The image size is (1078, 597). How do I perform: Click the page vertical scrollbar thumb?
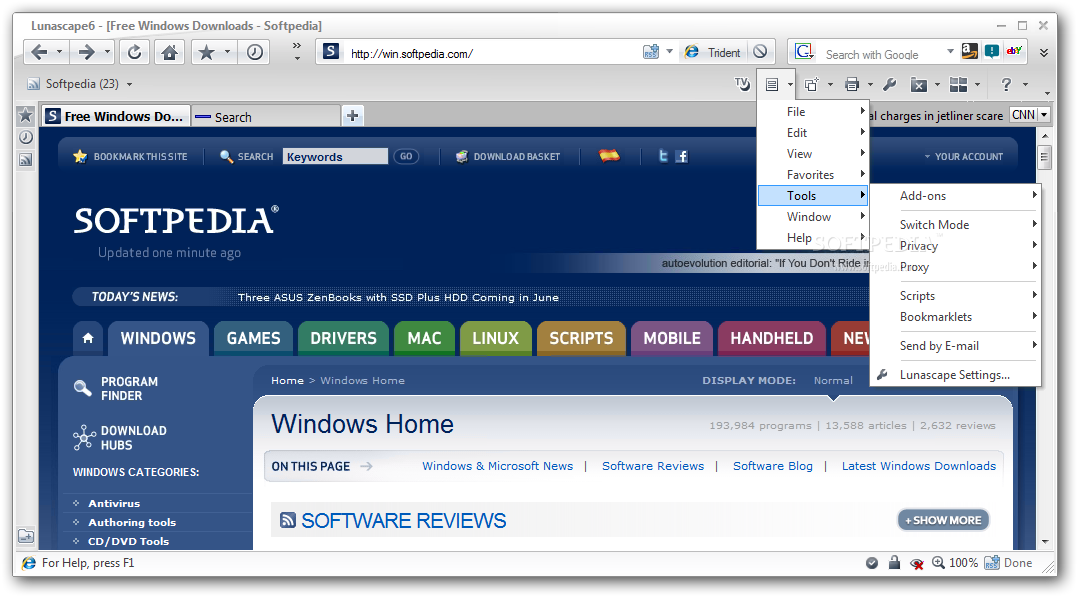click(x=1044, y=158)
